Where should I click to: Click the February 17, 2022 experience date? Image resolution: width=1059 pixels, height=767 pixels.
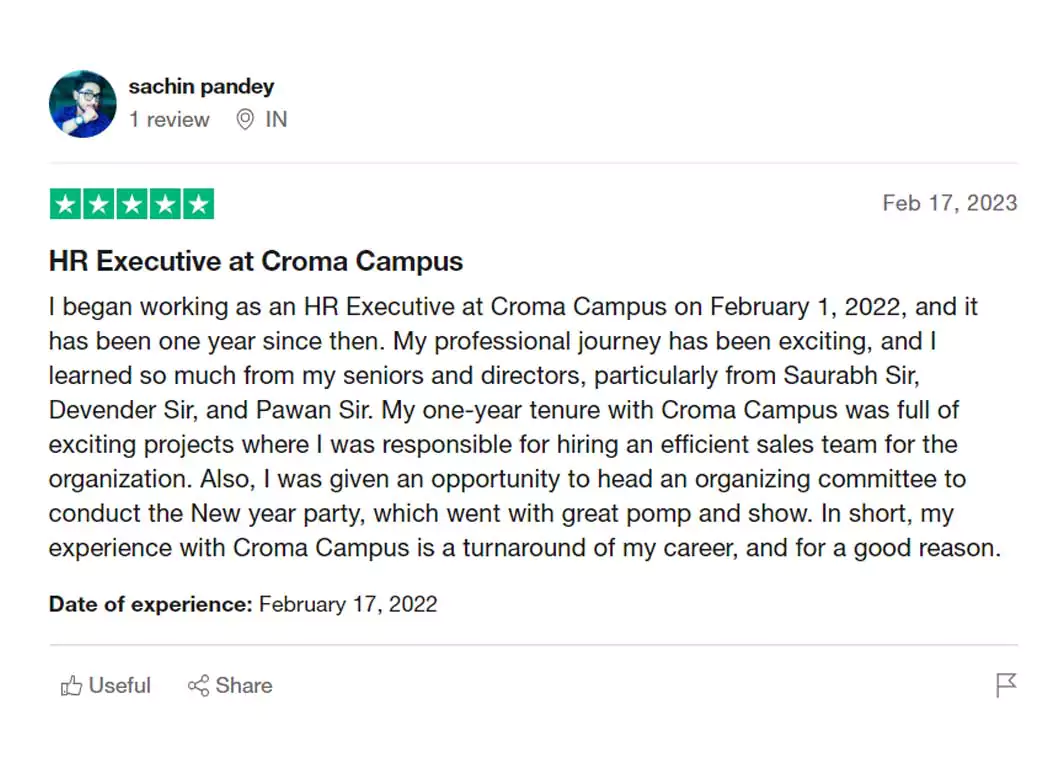348,604
